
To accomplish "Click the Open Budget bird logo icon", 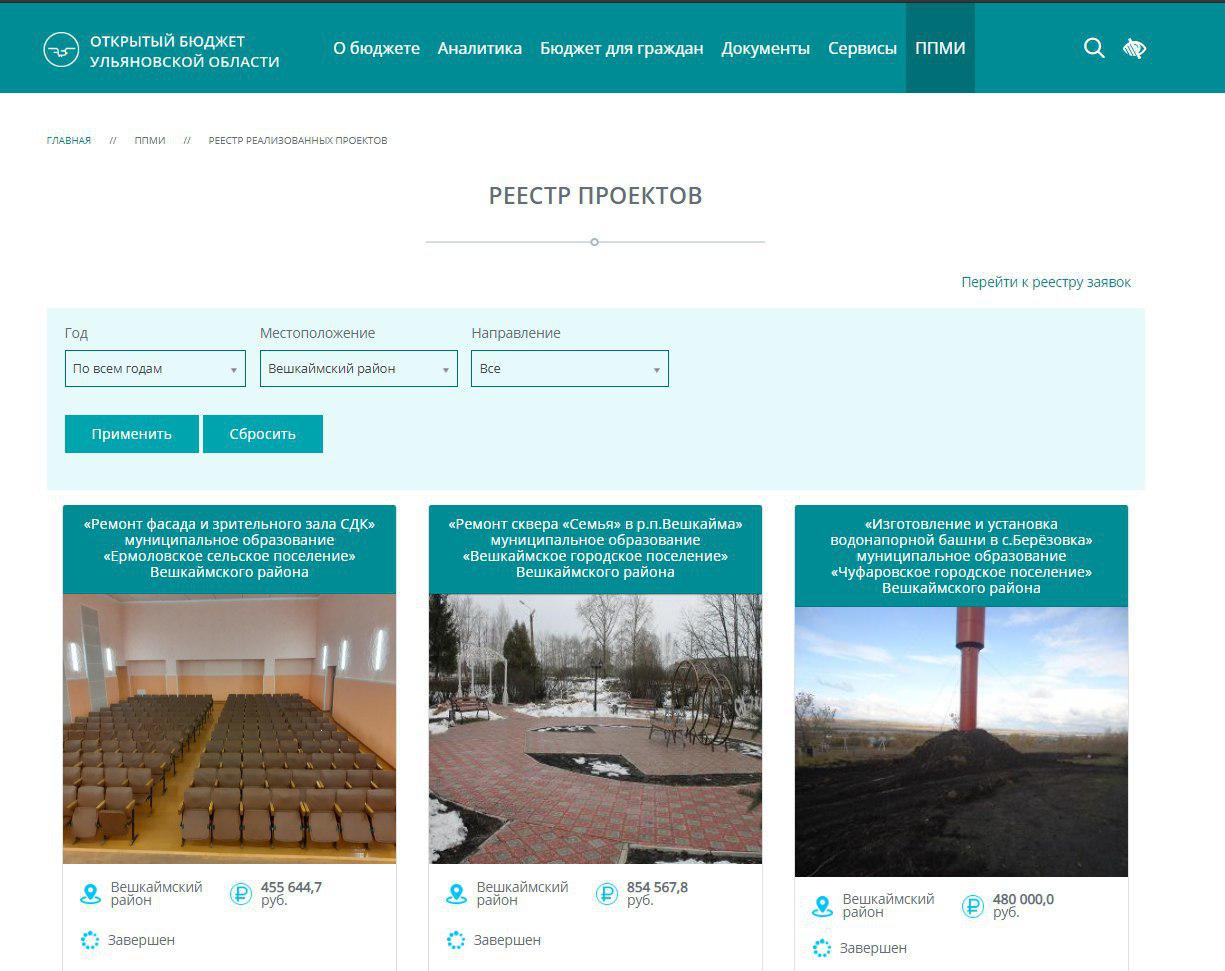I will click(61, 49).
